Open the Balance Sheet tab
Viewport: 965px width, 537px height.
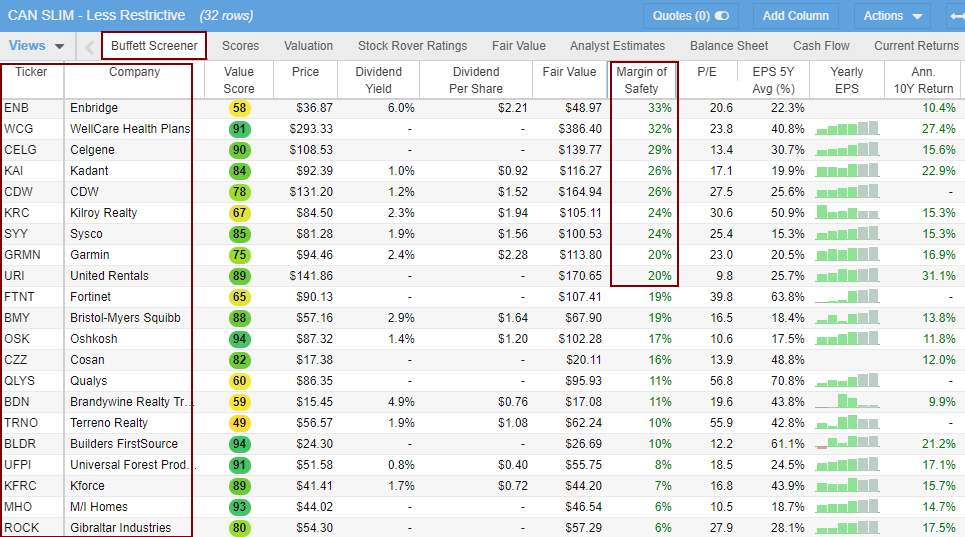tap(729, 46)
